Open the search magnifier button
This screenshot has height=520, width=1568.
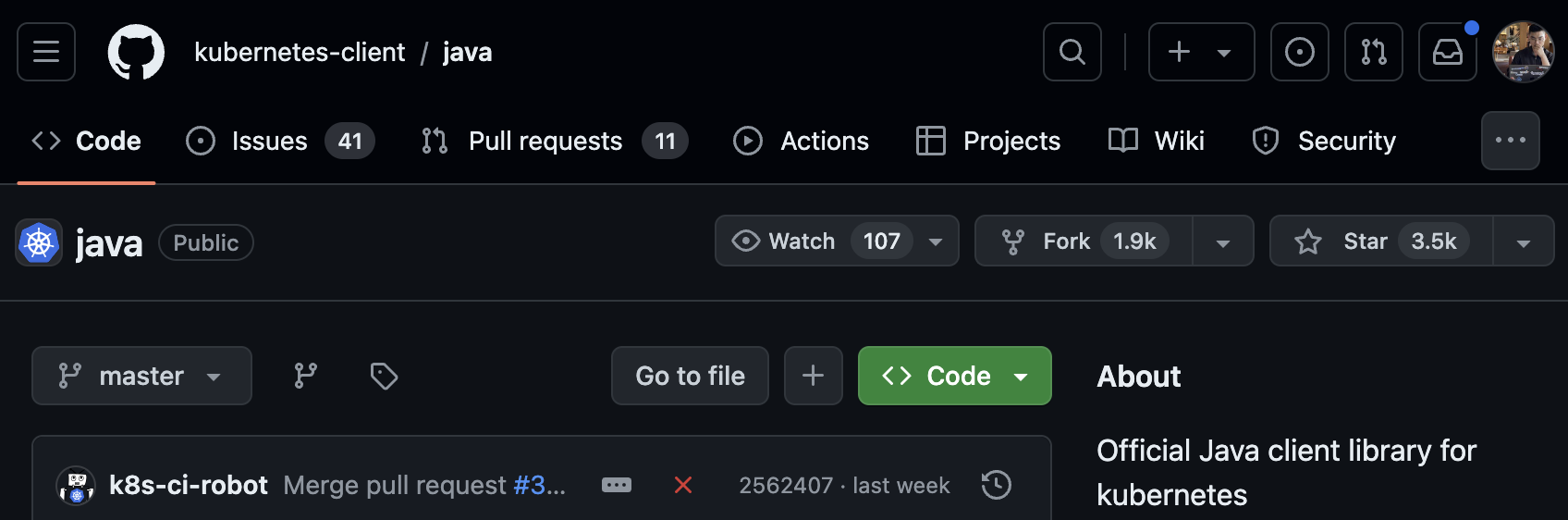coord(1072,52)
